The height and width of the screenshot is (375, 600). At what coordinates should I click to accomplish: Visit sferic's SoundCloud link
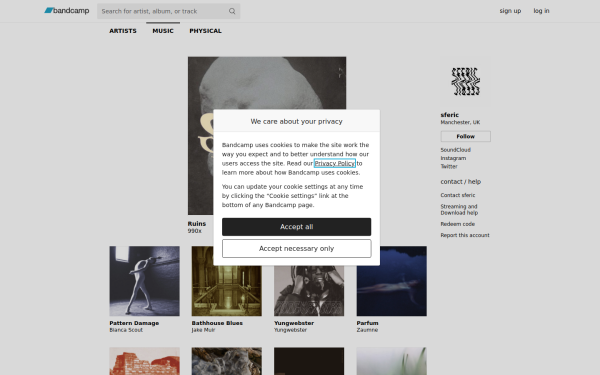point(455,150)
